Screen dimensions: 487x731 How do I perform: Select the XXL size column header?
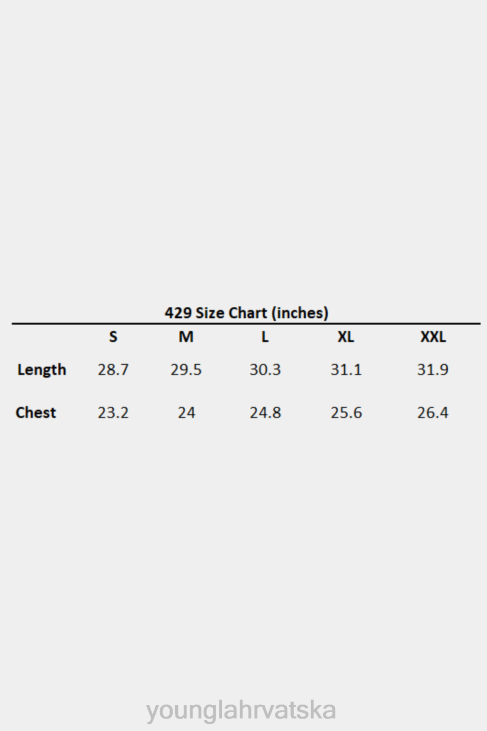(433, 337)
